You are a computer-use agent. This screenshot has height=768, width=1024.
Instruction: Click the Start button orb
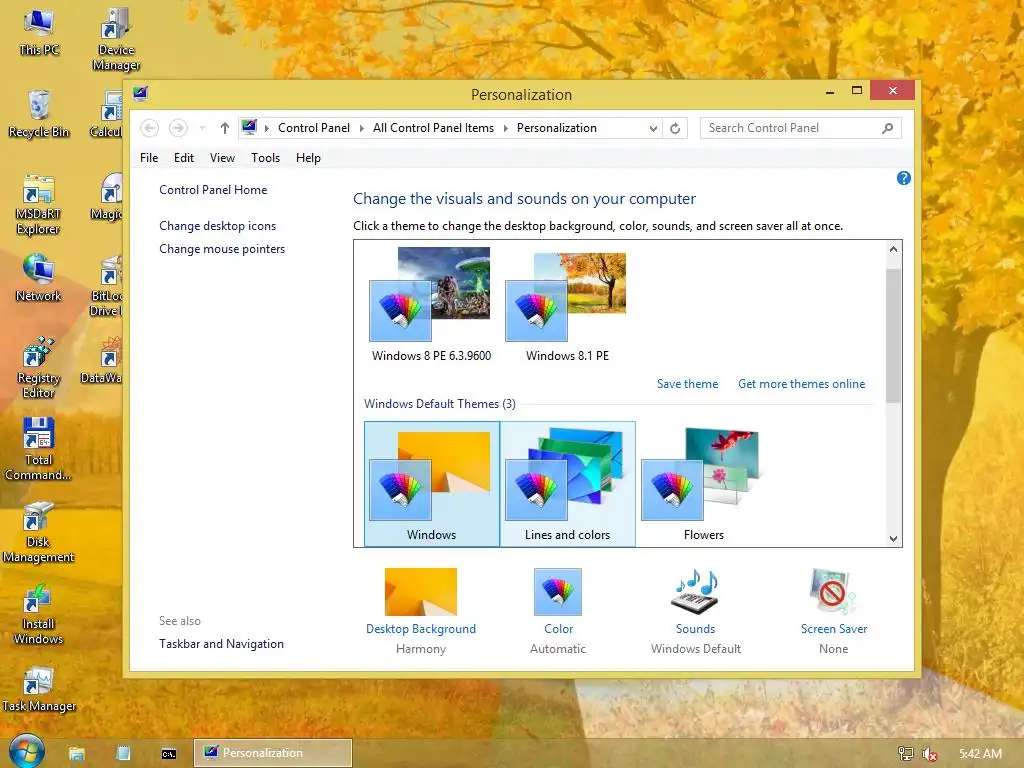(27, 752)
